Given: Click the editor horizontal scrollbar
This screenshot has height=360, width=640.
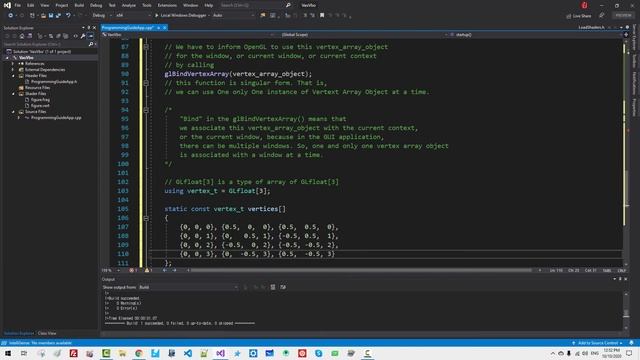Looking at the screenshot, I should click(362, 270).
